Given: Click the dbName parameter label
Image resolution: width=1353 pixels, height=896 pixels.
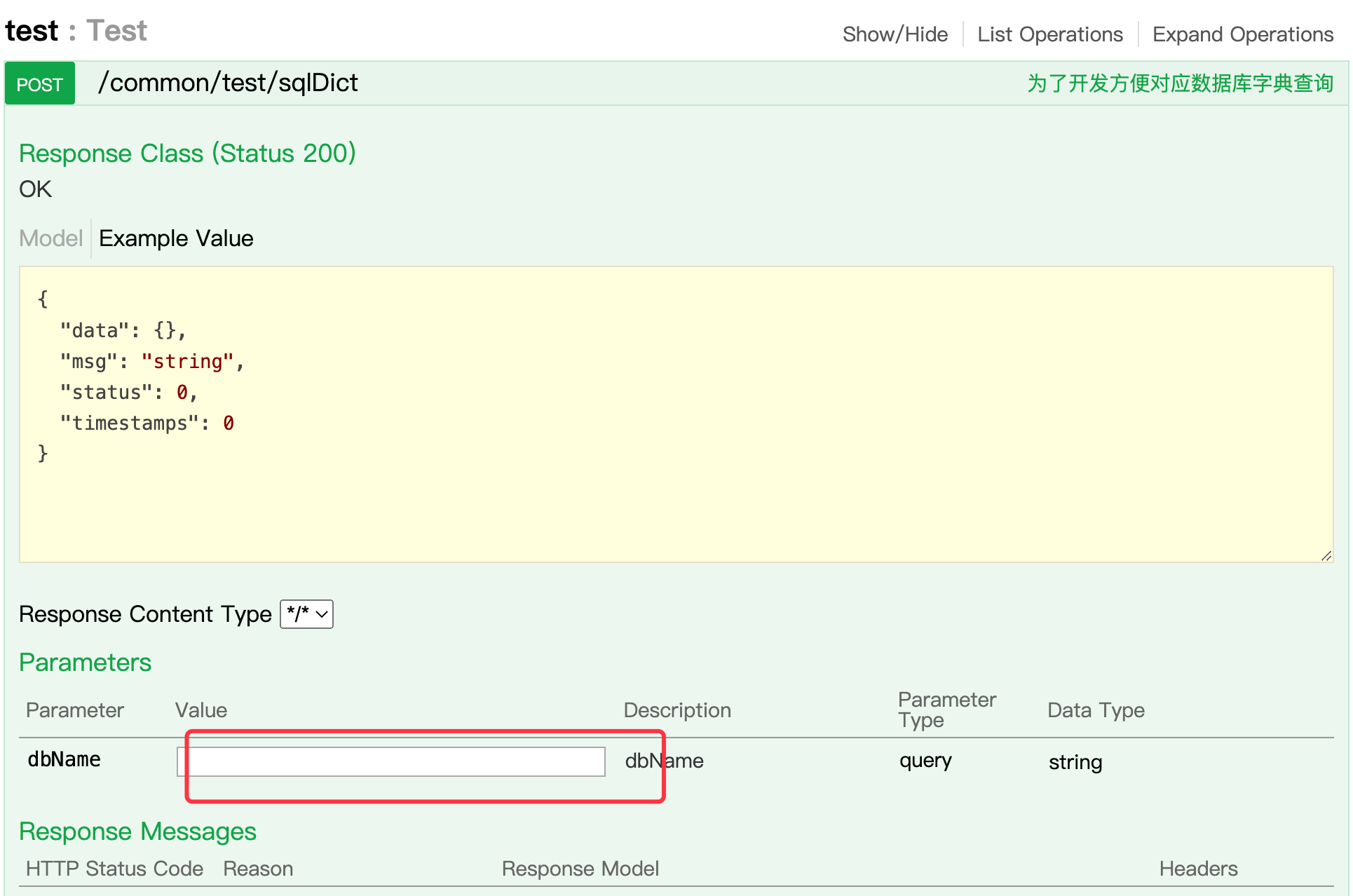Looking at the screenshot, I should (x=64, y=759).
